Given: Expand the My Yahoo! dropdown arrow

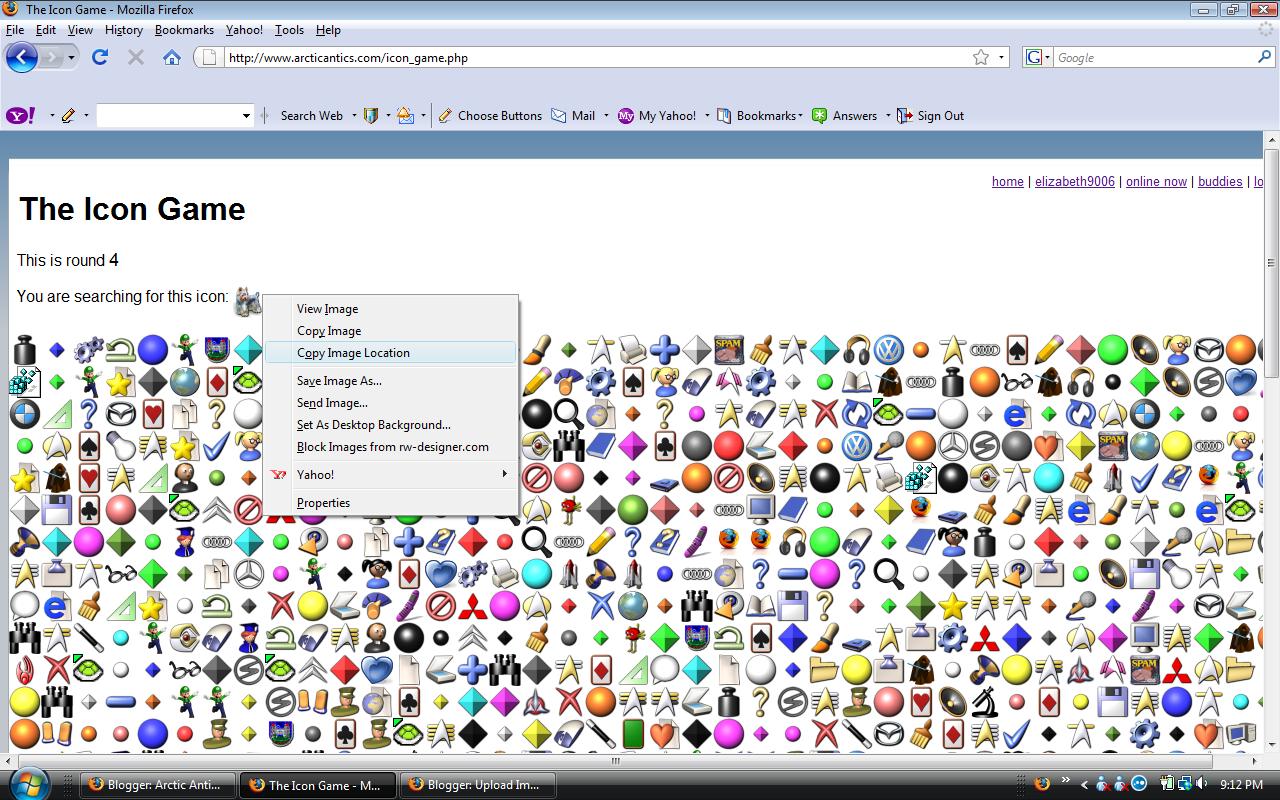Looking at the screenshot, I should point(707,116).
